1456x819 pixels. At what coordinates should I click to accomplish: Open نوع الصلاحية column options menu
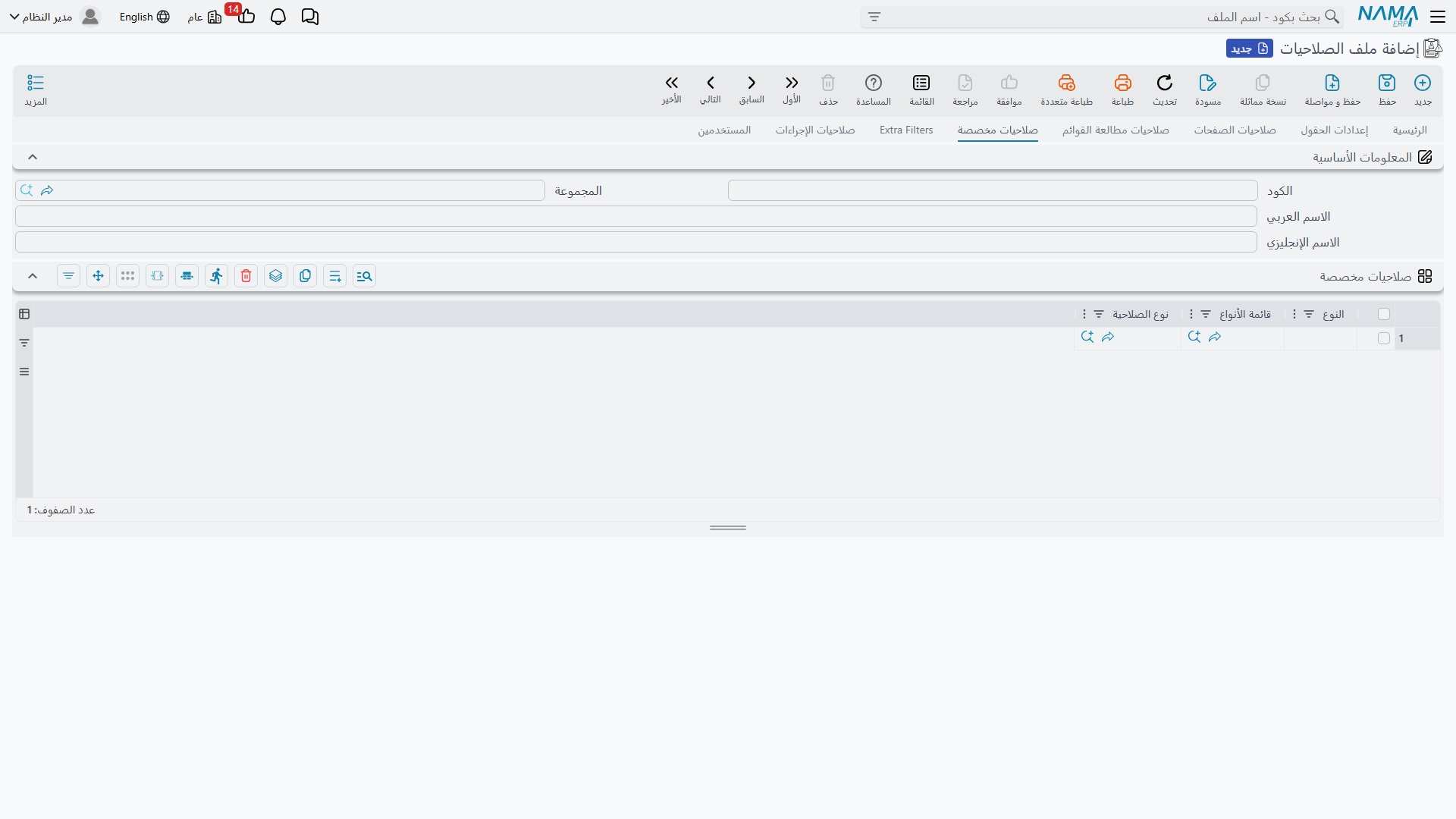(1084, 314)
